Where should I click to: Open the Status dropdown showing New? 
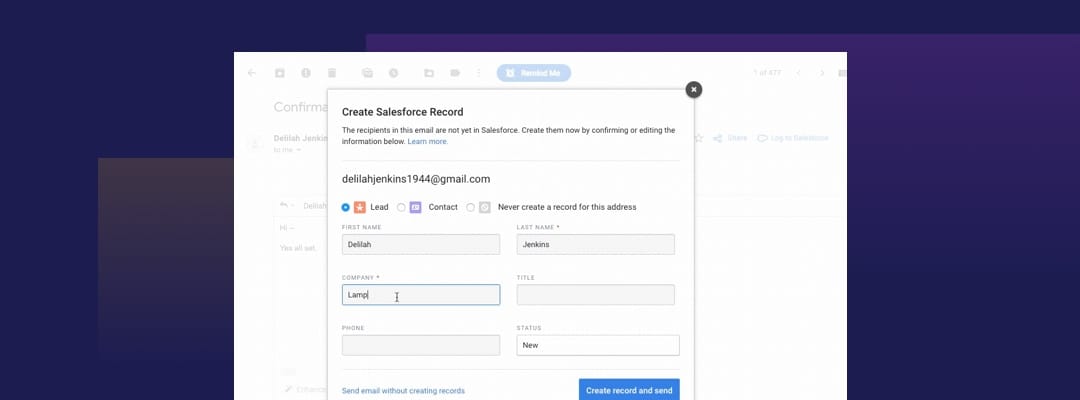point(598,345)
